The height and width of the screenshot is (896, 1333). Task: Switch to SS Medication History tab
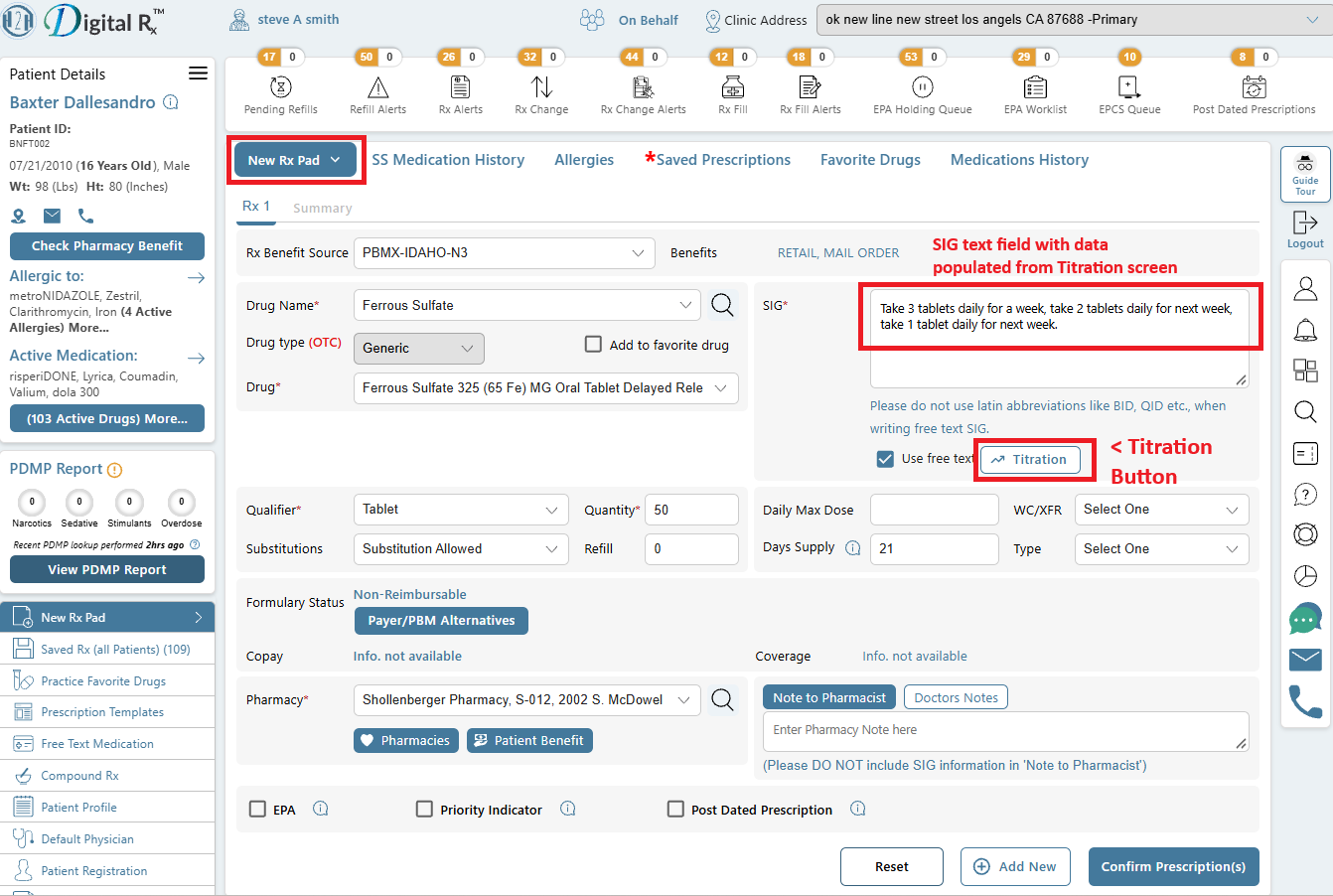[x=448, y=160]
